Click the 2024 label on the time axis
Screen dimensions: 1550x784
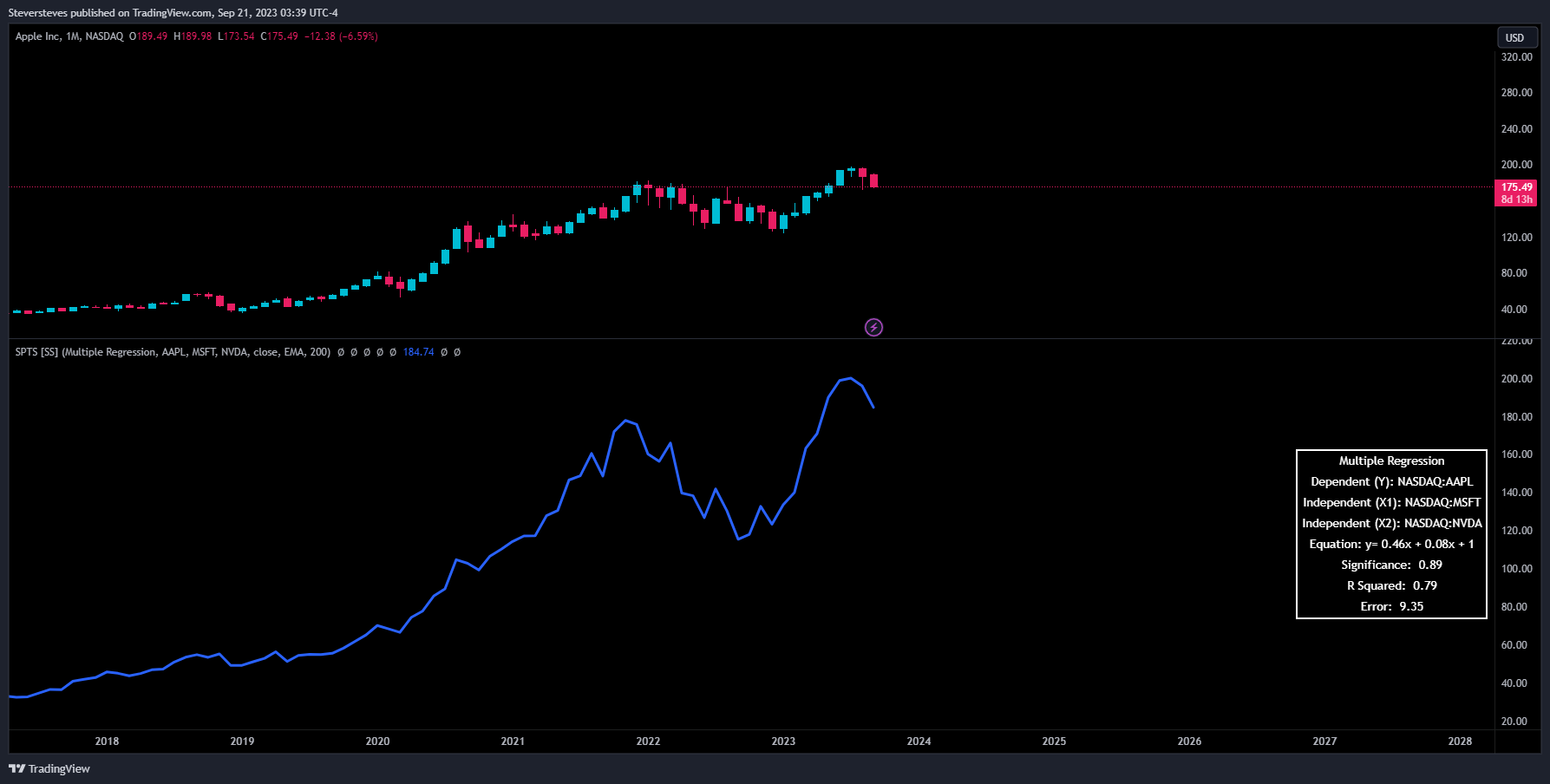919,741
